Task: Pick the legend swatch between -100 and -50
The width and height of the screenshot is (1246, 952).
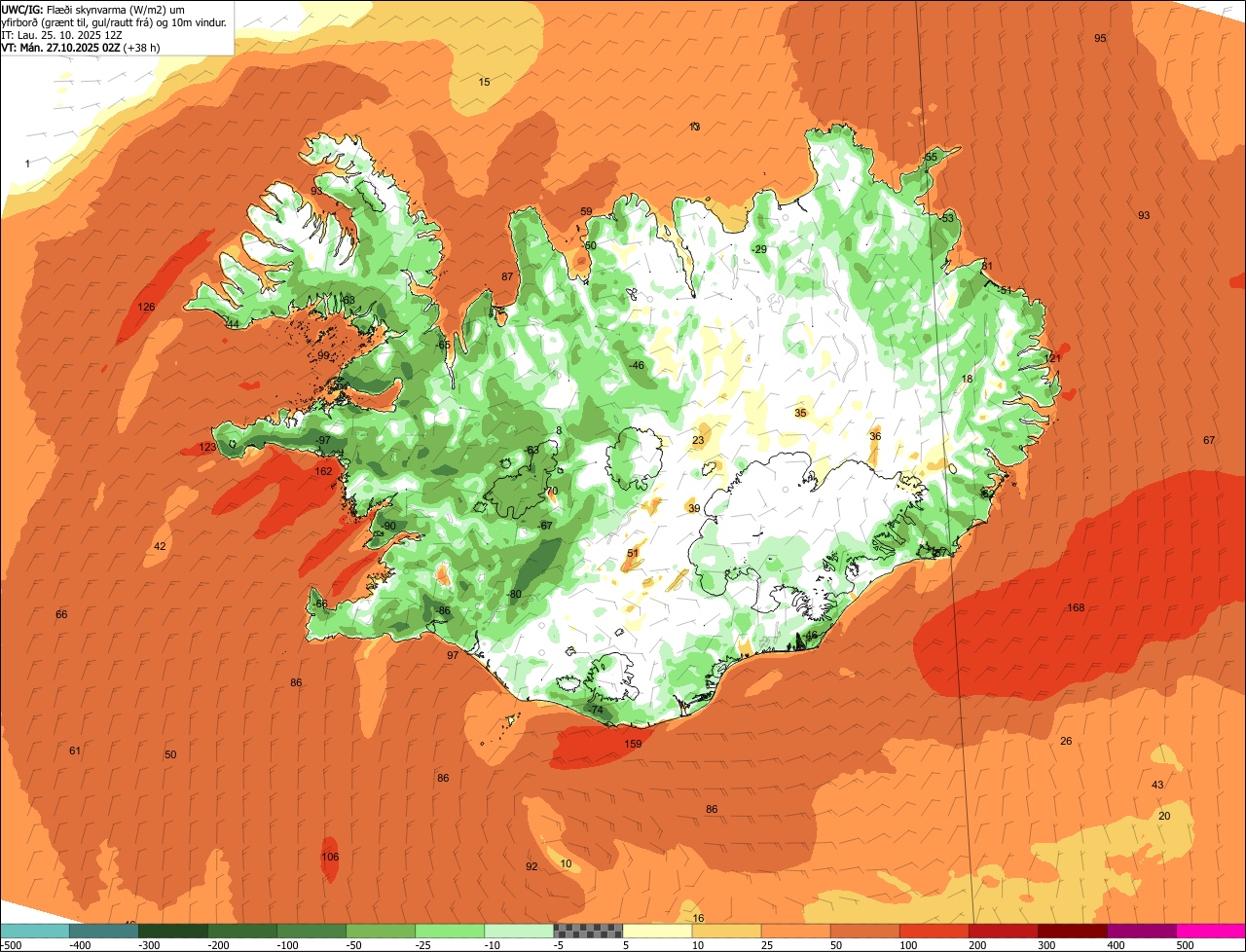Action: (311, 931)
